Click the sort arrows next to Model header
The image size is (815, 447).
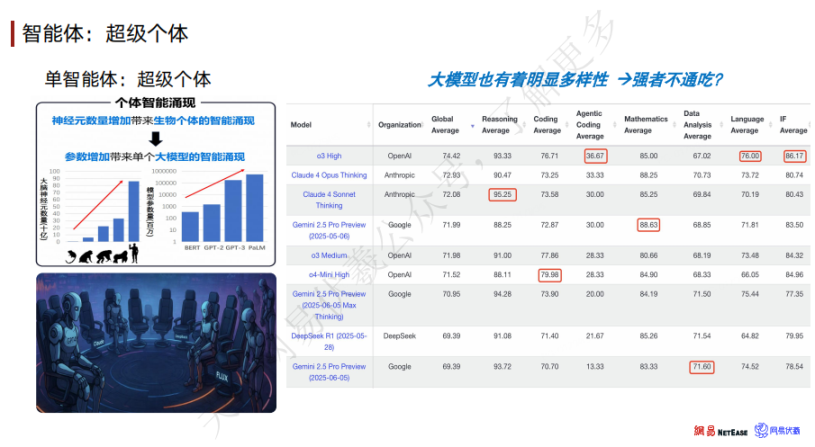coord(369,125)
